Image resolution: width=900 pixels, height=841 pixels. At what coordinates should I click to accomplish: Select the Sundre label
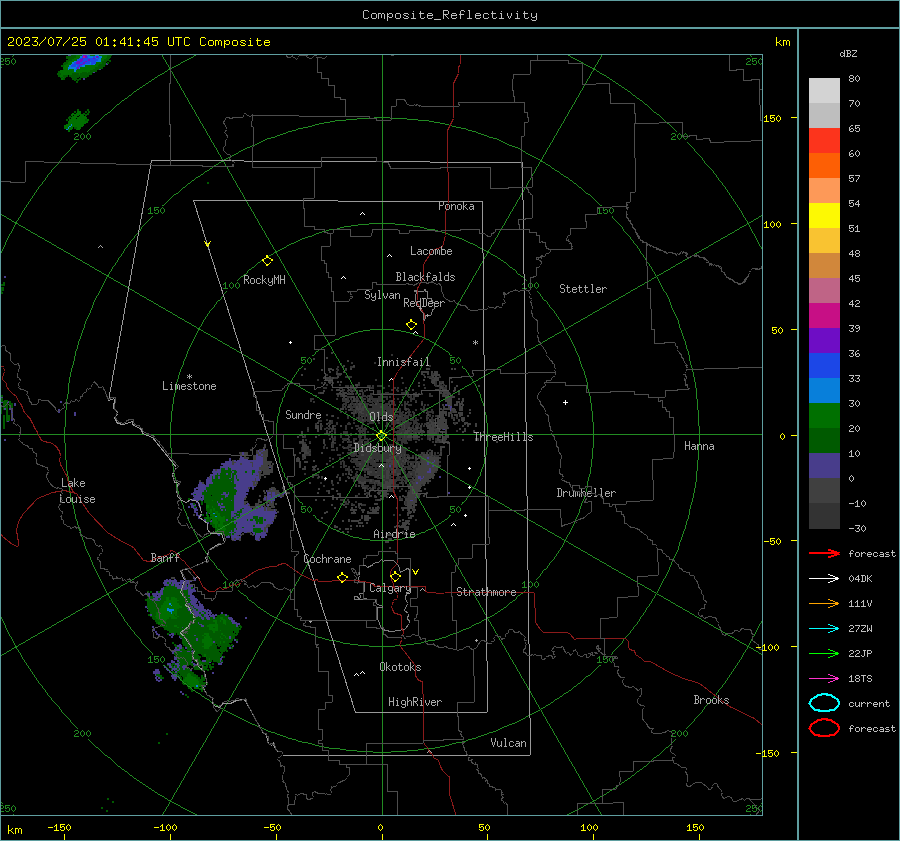[x=303, y=414]
